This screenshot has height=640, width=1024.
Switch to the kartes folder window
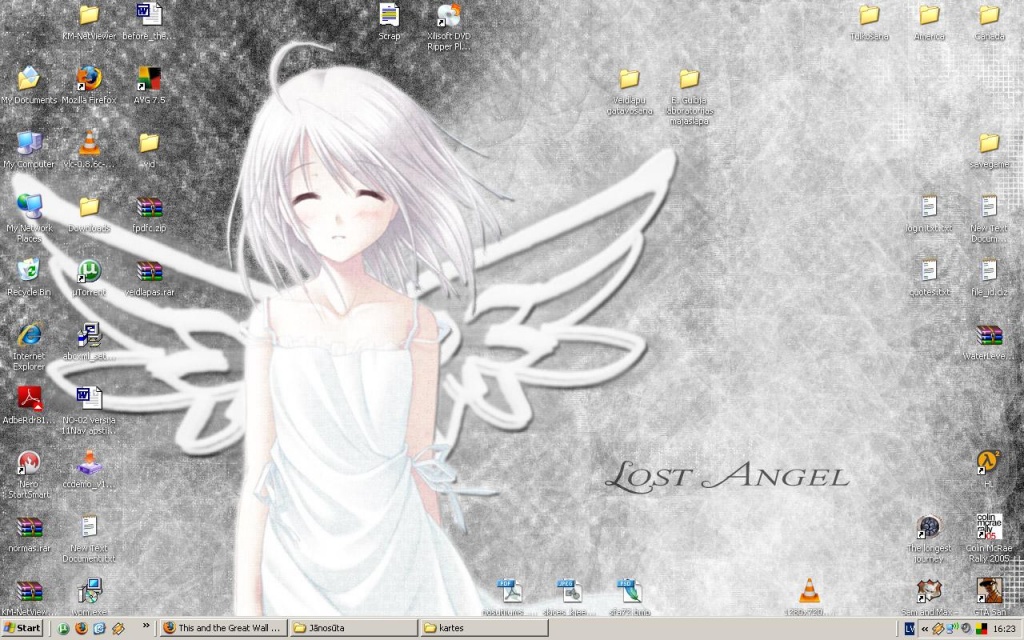(484, 628)
